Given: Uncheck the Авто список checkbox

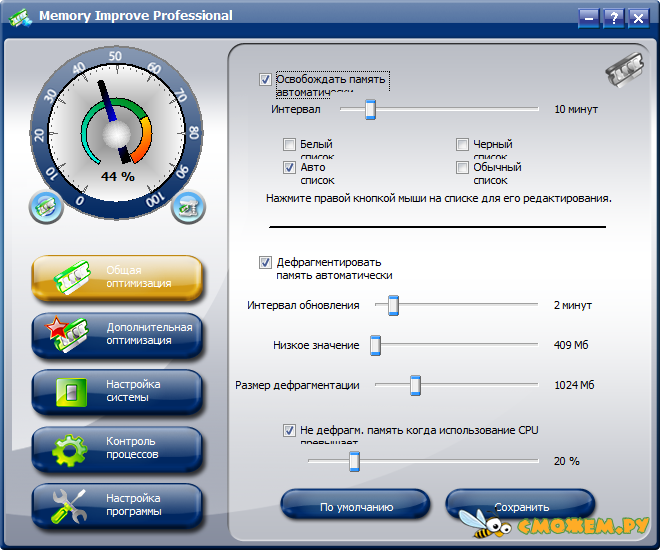Looking at the screenshot, I should (289, 167).
